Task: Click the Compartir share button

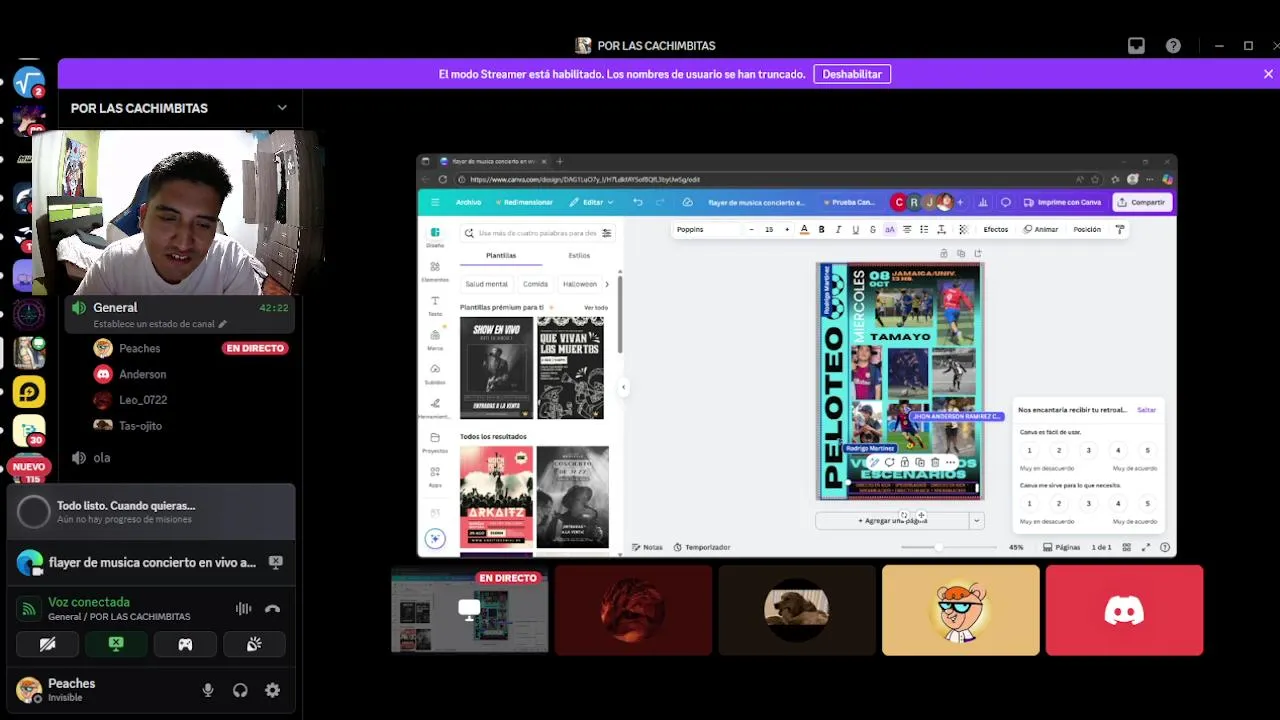Action: (1141, 202)
